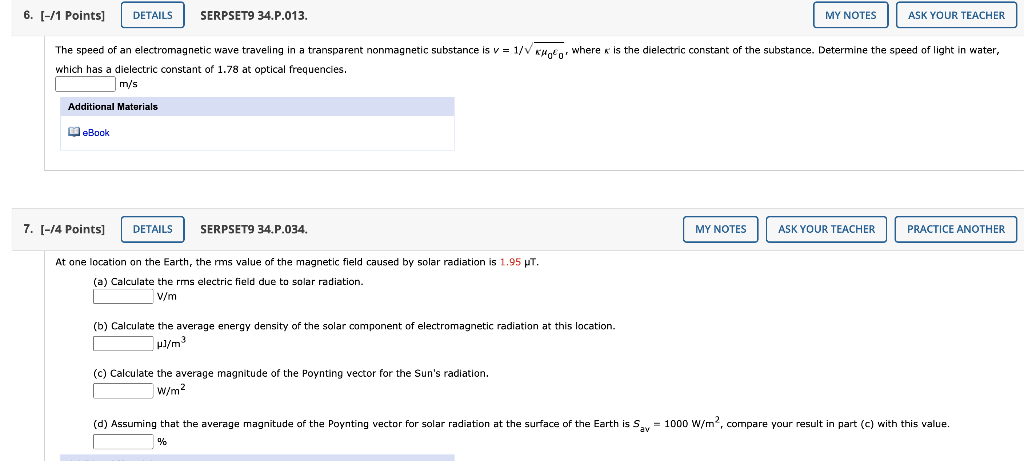Viewport: 1024px width, 461px height.
Task: Click the PRACTICE ANOTHER button
Action: tap(955, 229)
